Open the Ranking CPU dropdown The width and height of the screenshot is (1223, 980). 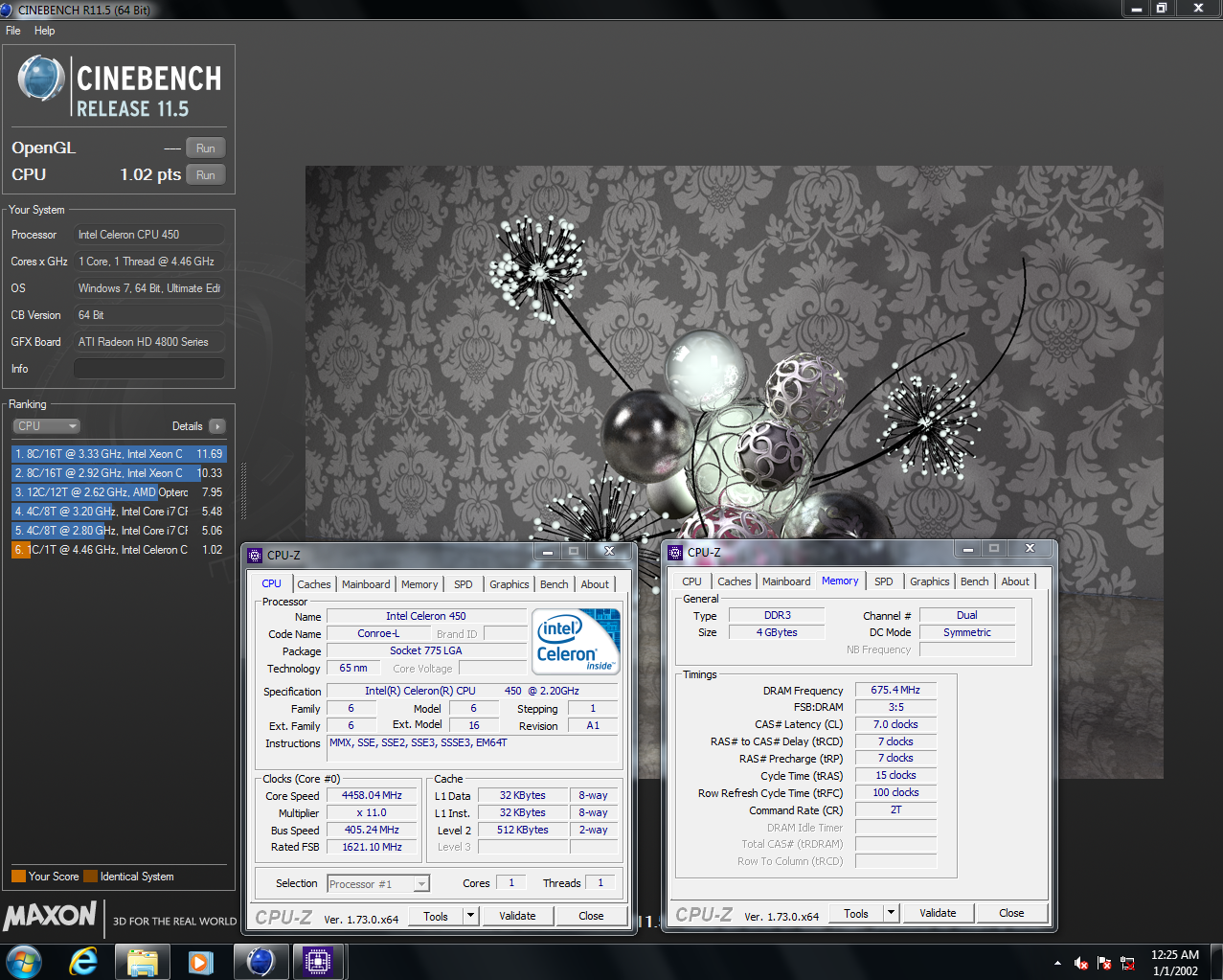coord(46,426)
